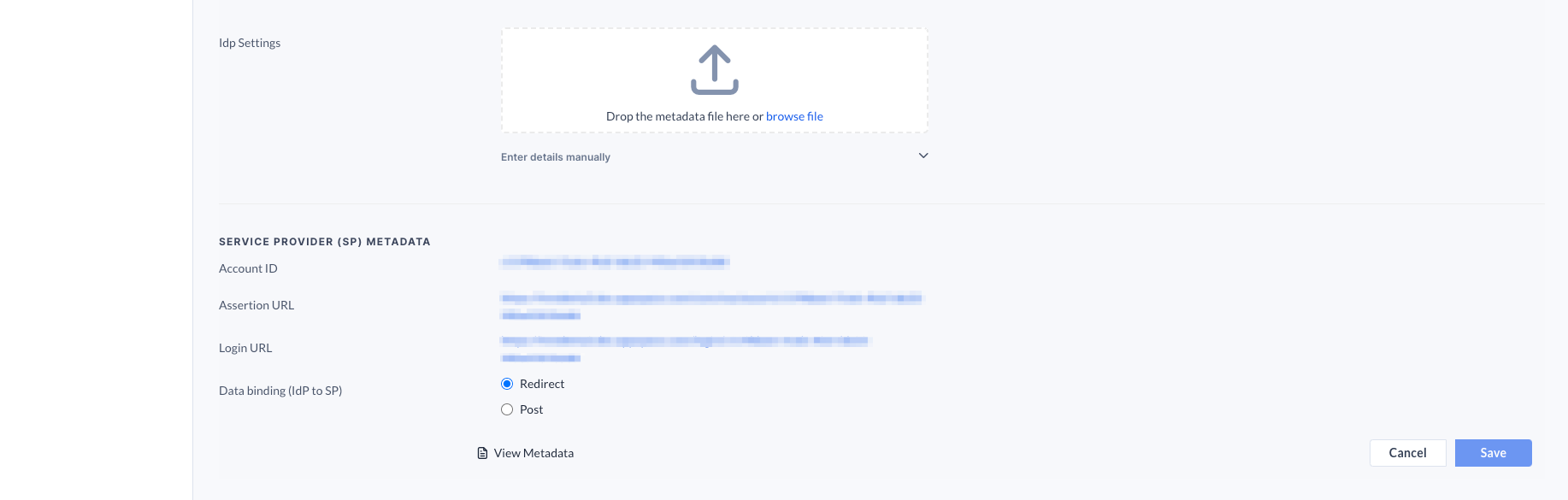This screenshot has height=500, width=1568.
Task: Click the Post option label text
Action: pyautogui.click(x=531, y=409)
